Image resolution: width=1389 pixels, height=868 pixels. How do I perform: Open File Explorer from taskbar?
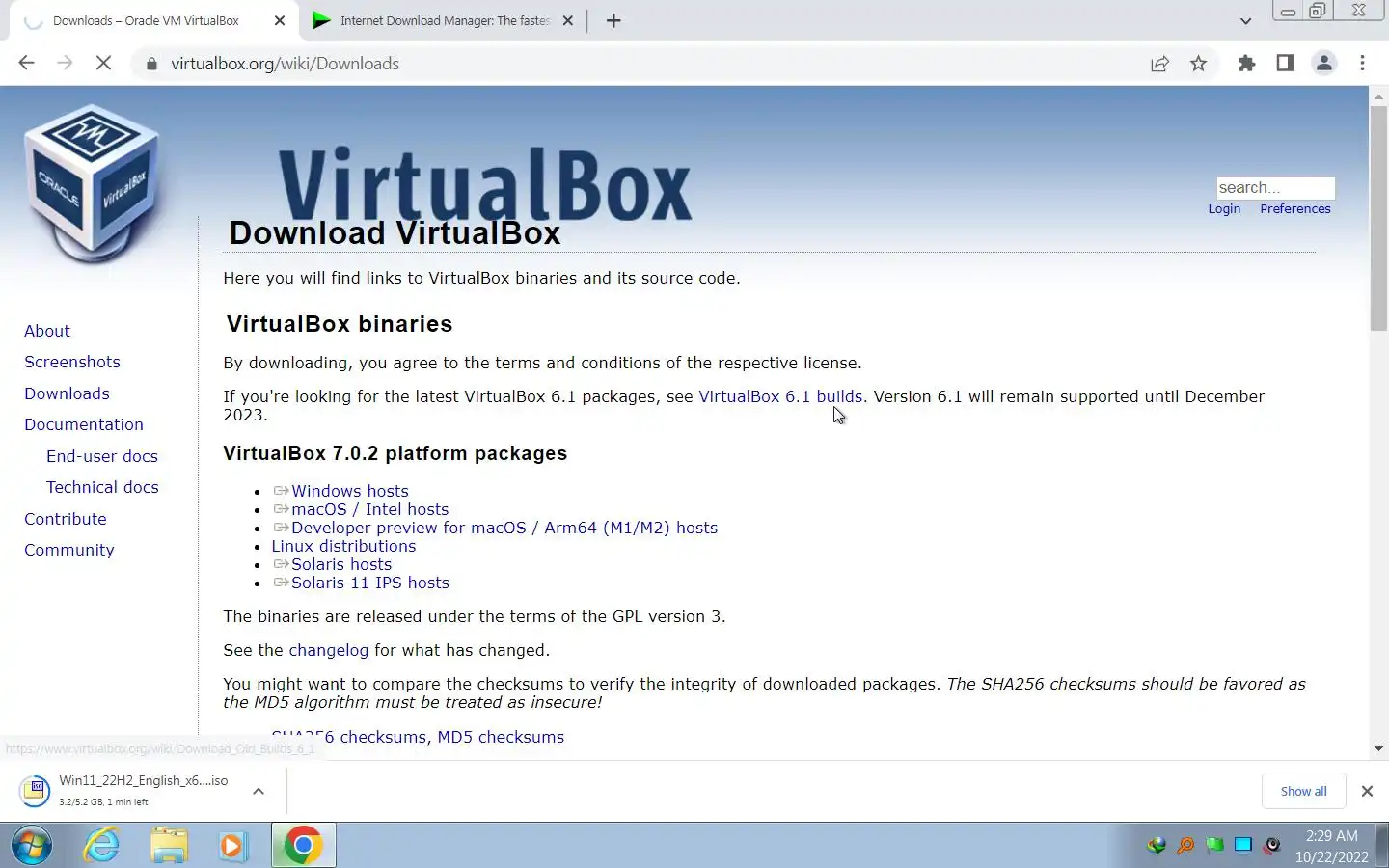tap(169, 846)
